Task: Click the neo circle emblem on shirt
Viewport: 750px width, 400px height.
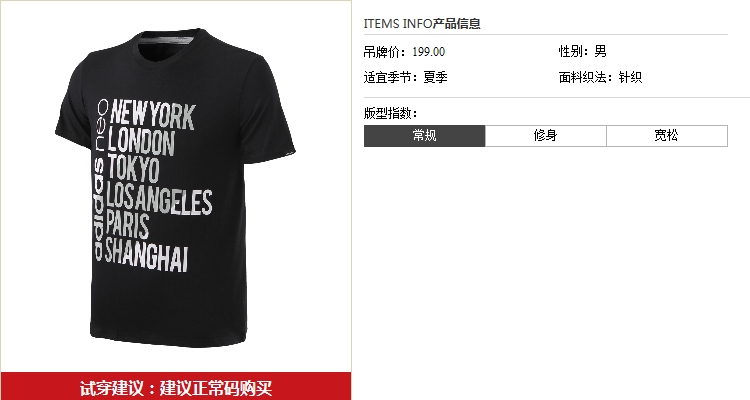Action: coord(103,105)
